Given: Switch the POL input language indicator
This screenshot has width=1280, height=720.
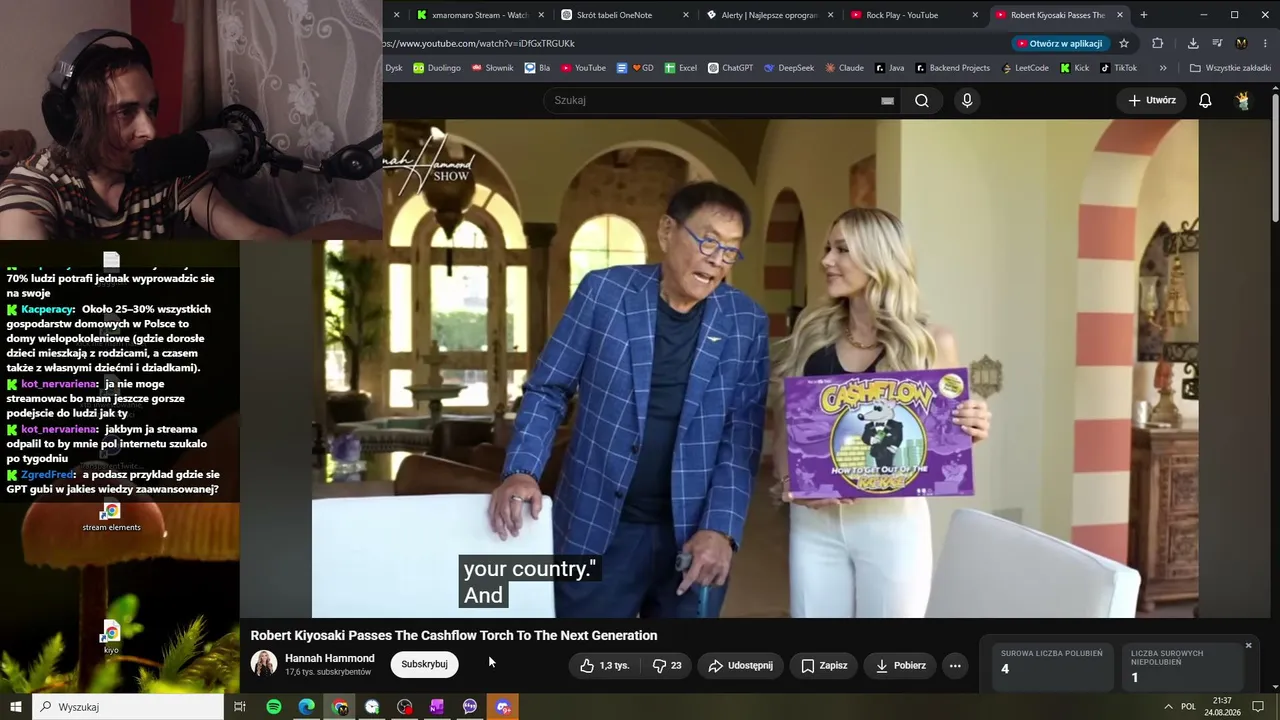Looking at the screenshot, I should (1188, 707).
